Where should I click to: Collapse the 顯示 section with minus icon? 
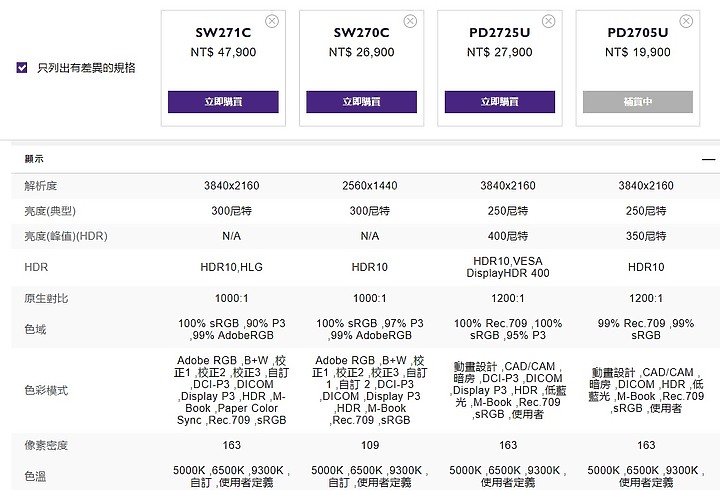point(708,159)
